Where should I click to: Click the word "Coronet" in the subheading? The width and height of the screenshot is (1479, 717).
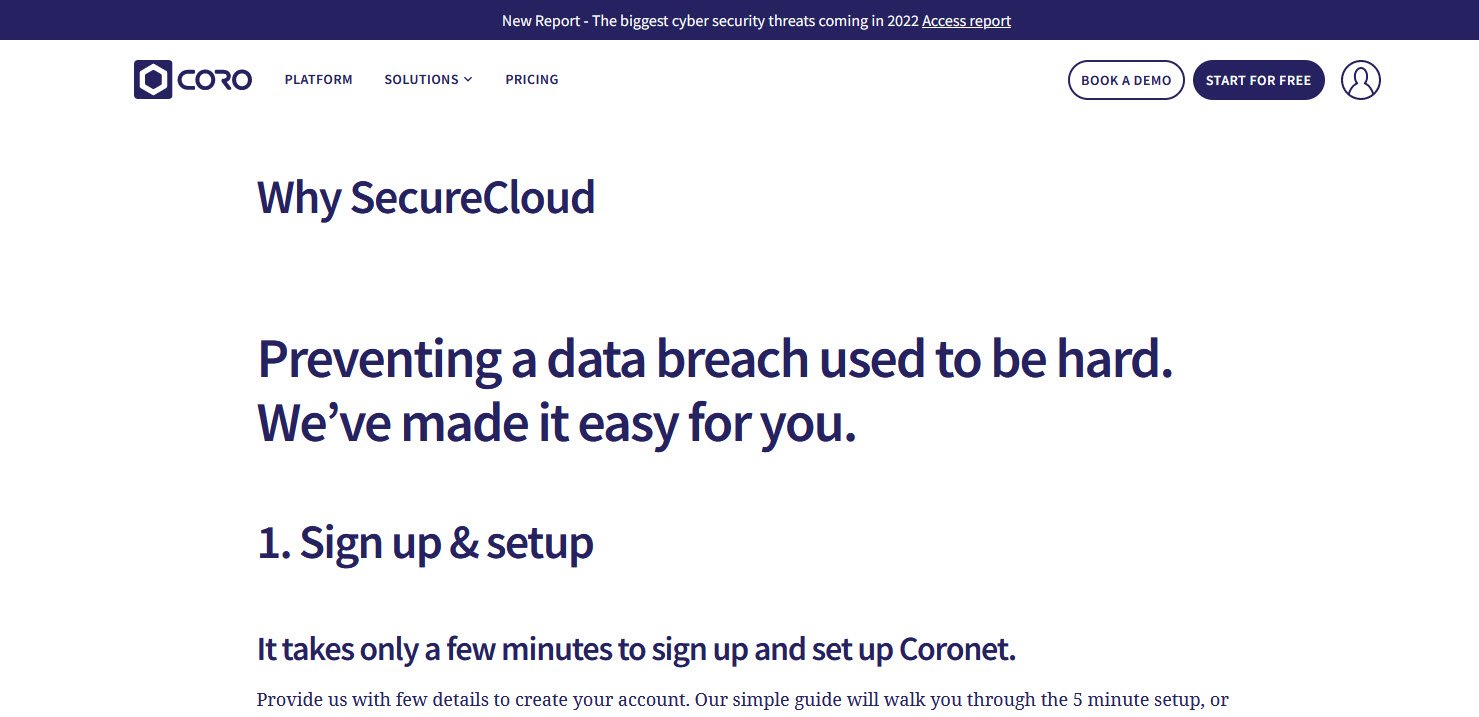(x=957, y=650)
